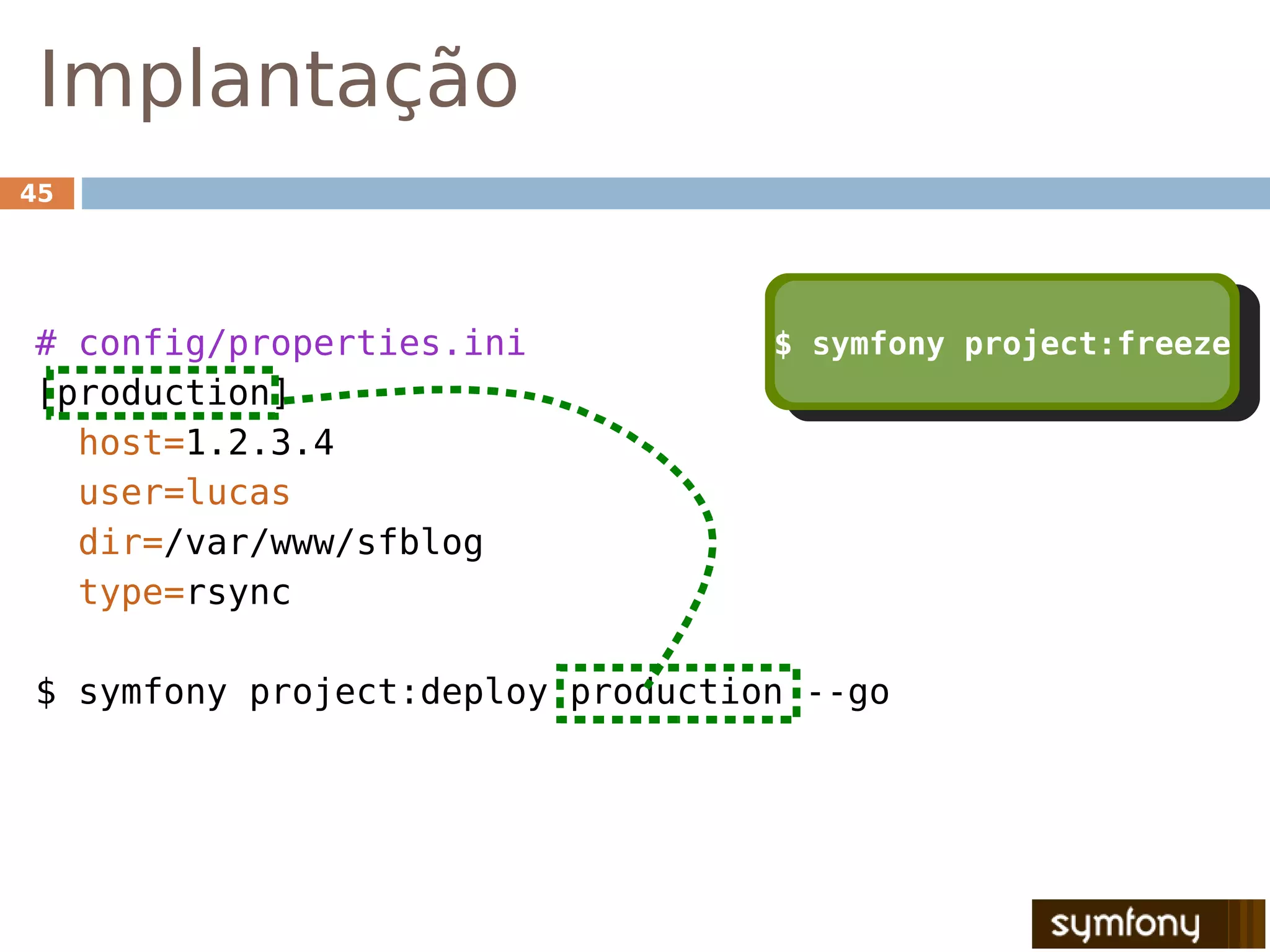Click the green "$ symfony project:freeze" box
Image resolution: width=1270 pixels, height=952 pixels.
pyautogui.click(x=1002, y=342)
